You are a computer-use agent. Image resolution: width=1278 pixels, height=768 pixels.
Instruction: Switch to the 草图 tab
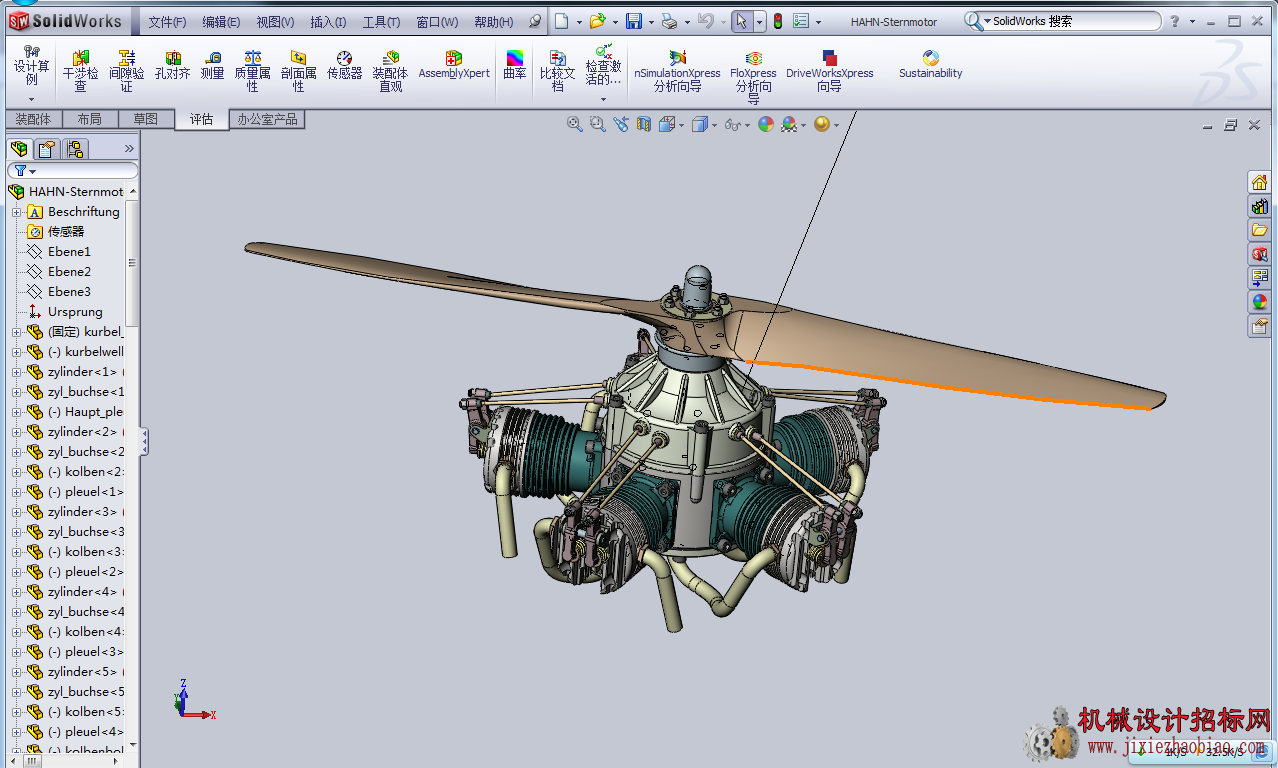click(146, 119)
